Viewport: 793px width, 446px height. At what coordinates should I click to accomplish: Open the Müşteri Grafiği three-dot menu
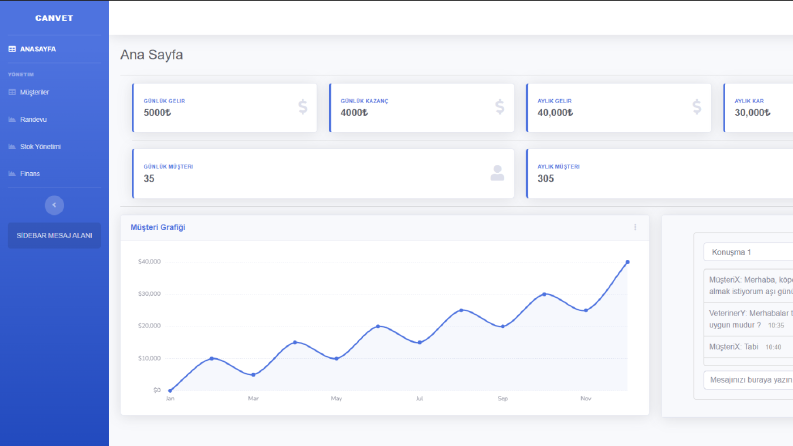635,228
